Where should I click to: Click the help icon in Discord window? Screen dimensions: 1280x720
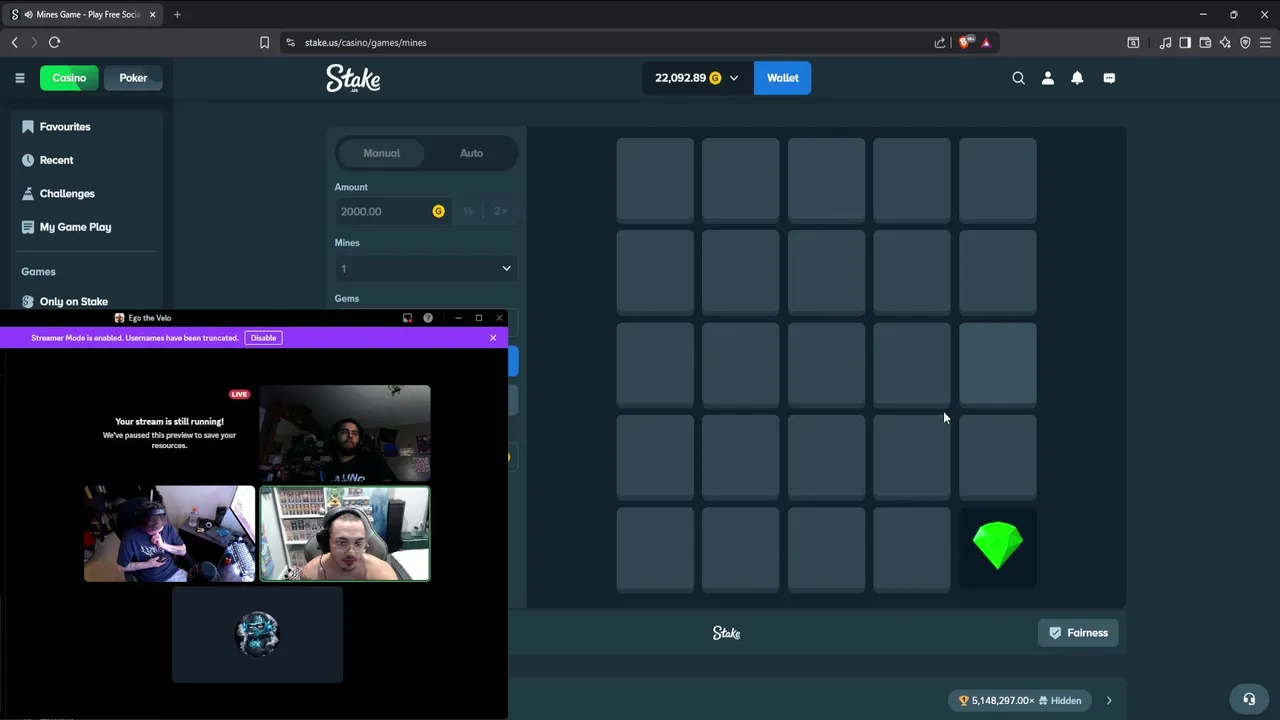pyautogui.click(x=428, y=318)
